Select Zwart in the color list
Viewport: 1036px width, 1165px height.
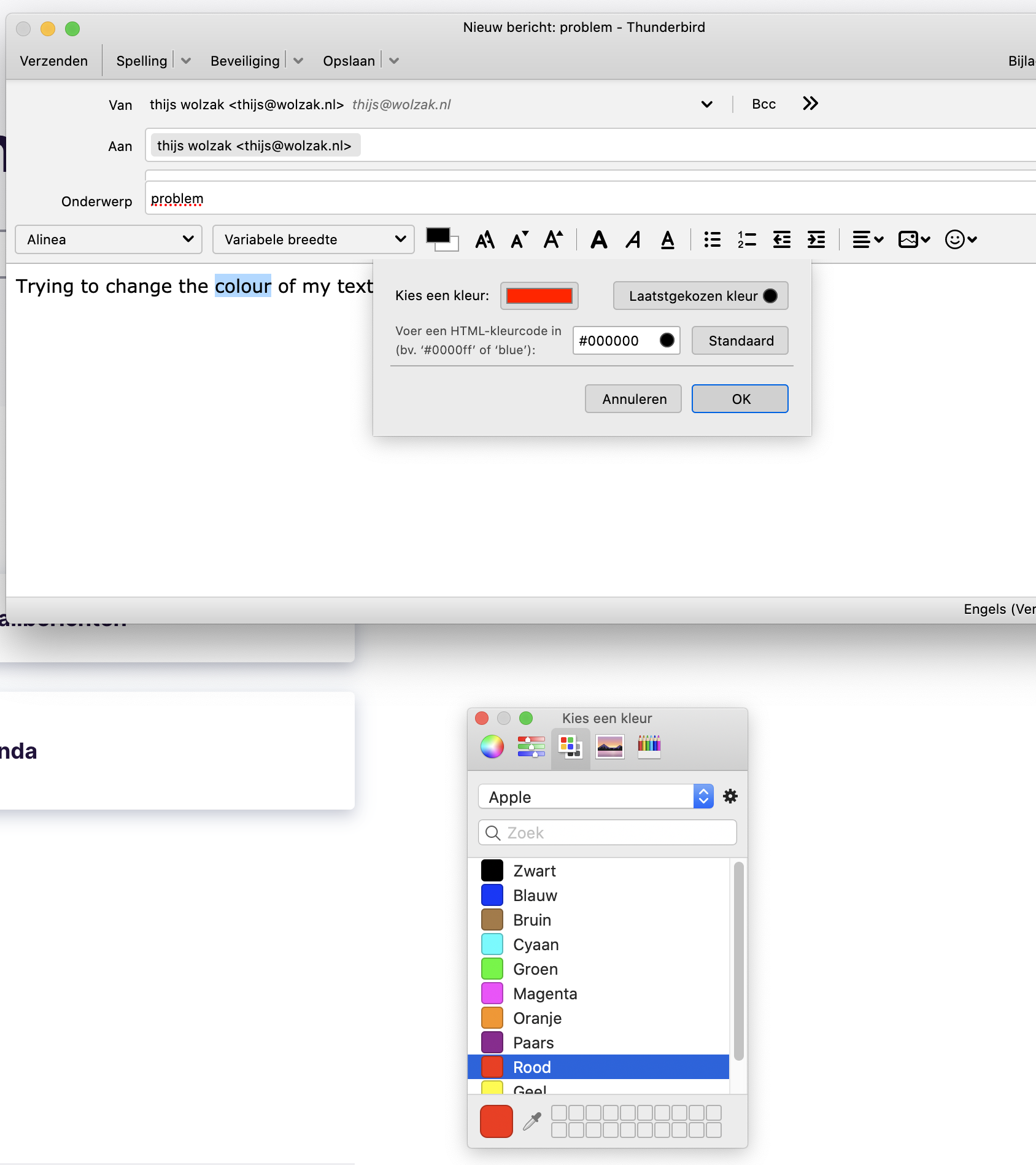pos(598,870)
